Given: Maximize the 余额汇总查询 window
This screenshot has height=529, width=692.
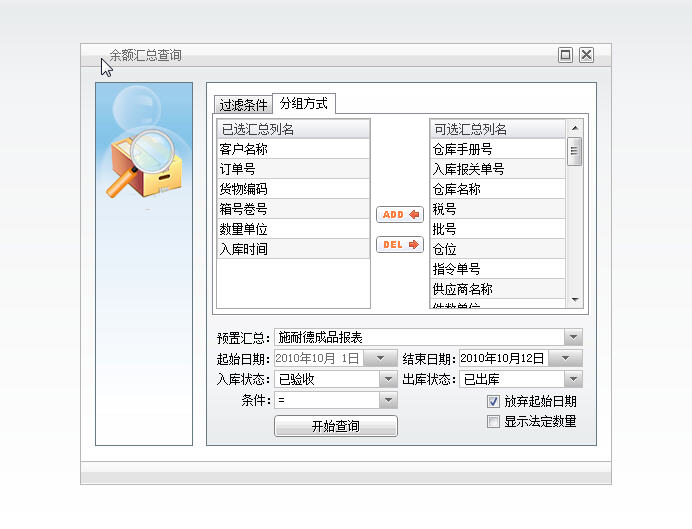Looking at the screenshot, I should (566, 56).
